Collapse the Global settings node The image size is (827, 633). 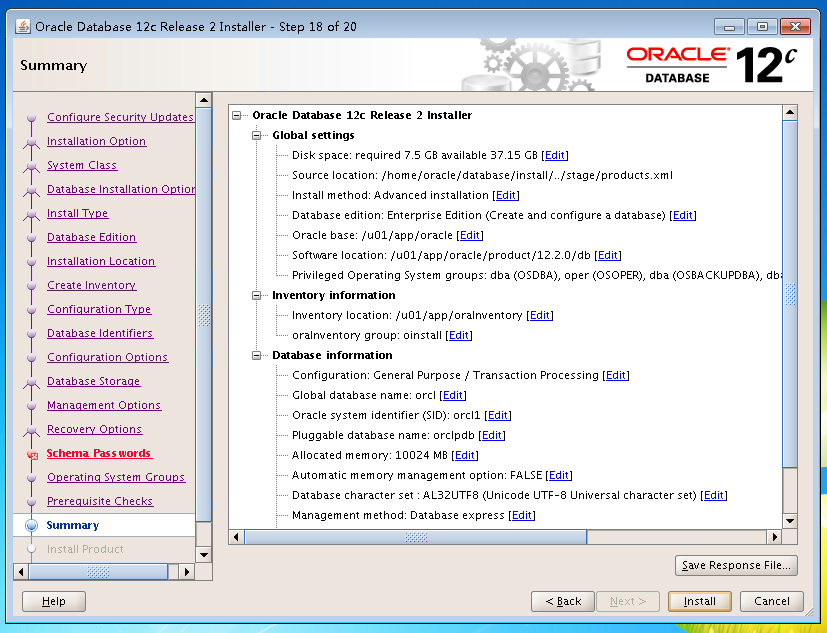[257, 136]
